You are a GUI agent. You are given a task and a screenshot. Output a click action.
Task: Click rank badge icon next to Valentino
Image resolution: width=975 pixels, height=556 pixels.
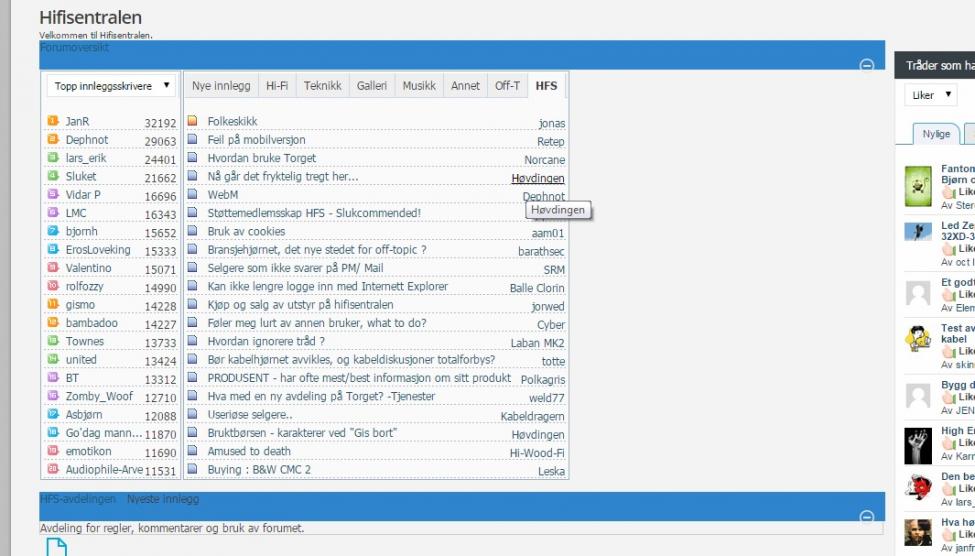[x=53, y=267]
